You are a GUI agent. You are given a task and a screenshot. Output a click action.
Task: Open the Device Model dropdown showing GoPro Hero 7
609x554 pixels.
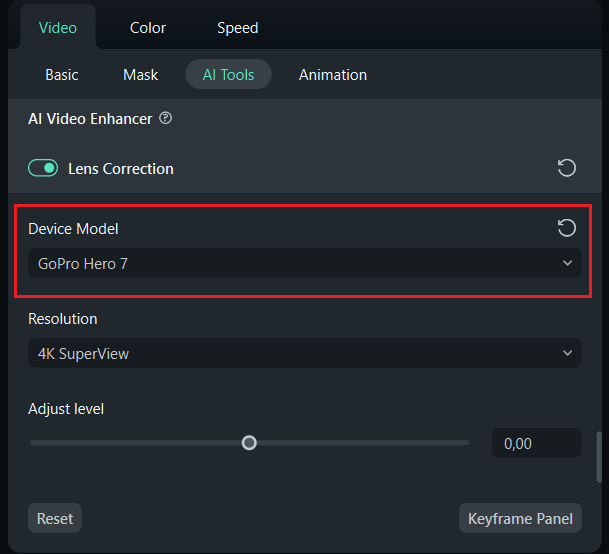(304, 263)
